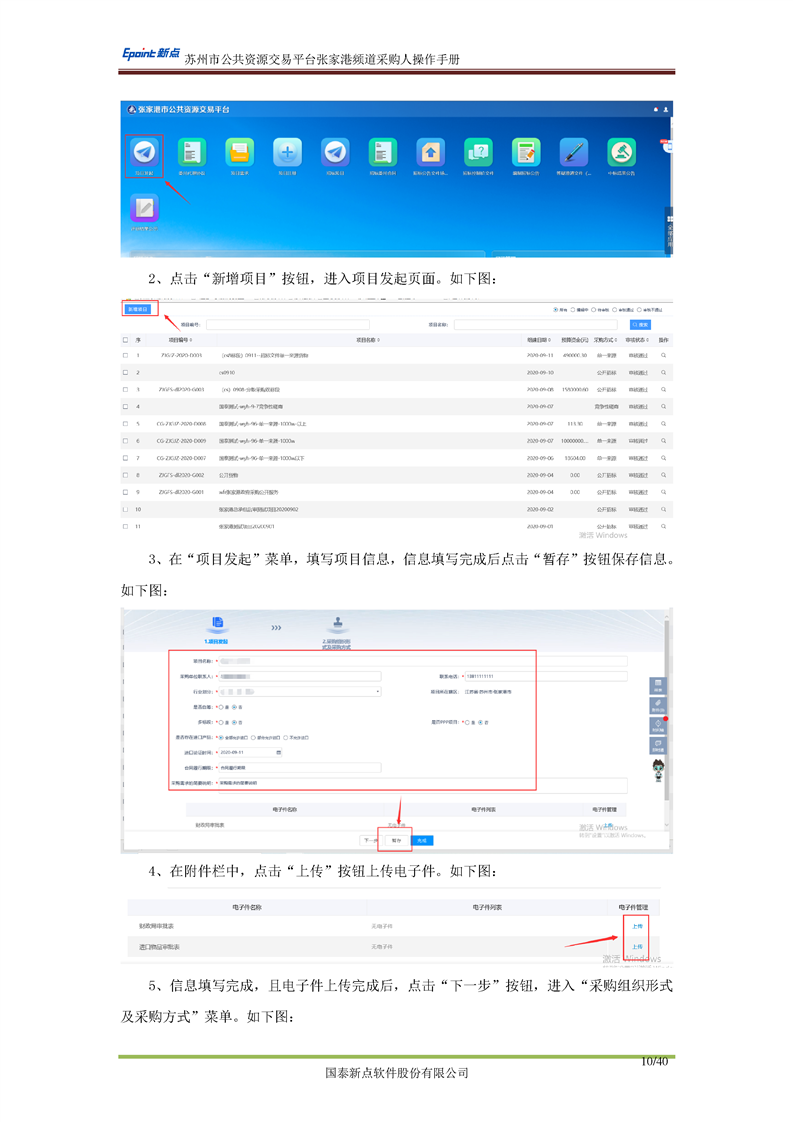Open the gavel stamp icon
The height and width of the screenshot is (1122, 793).
pyautogui.click(x=621, y=153)
